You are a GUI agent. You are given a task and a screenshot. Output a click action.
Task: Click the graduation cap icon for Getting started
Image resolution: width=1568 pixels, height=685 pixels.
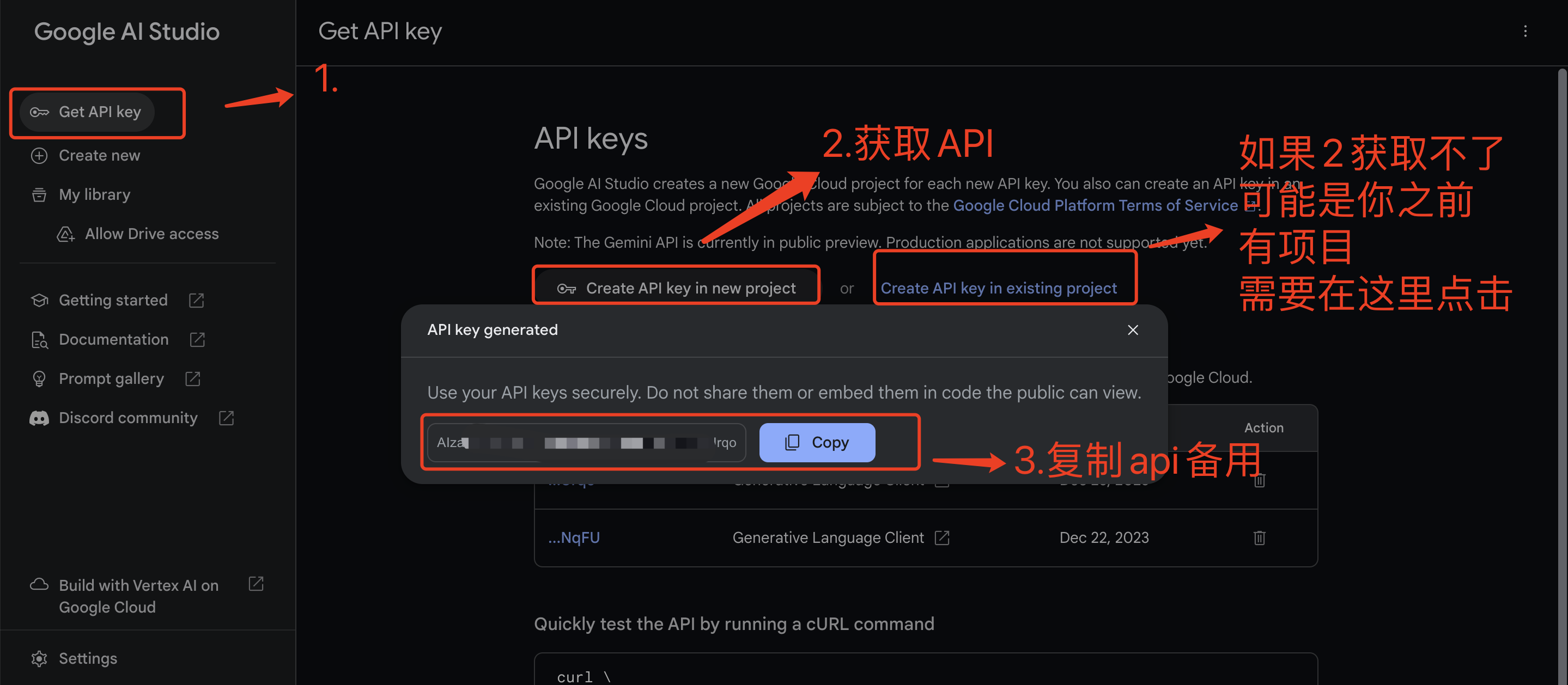[39, 300]
